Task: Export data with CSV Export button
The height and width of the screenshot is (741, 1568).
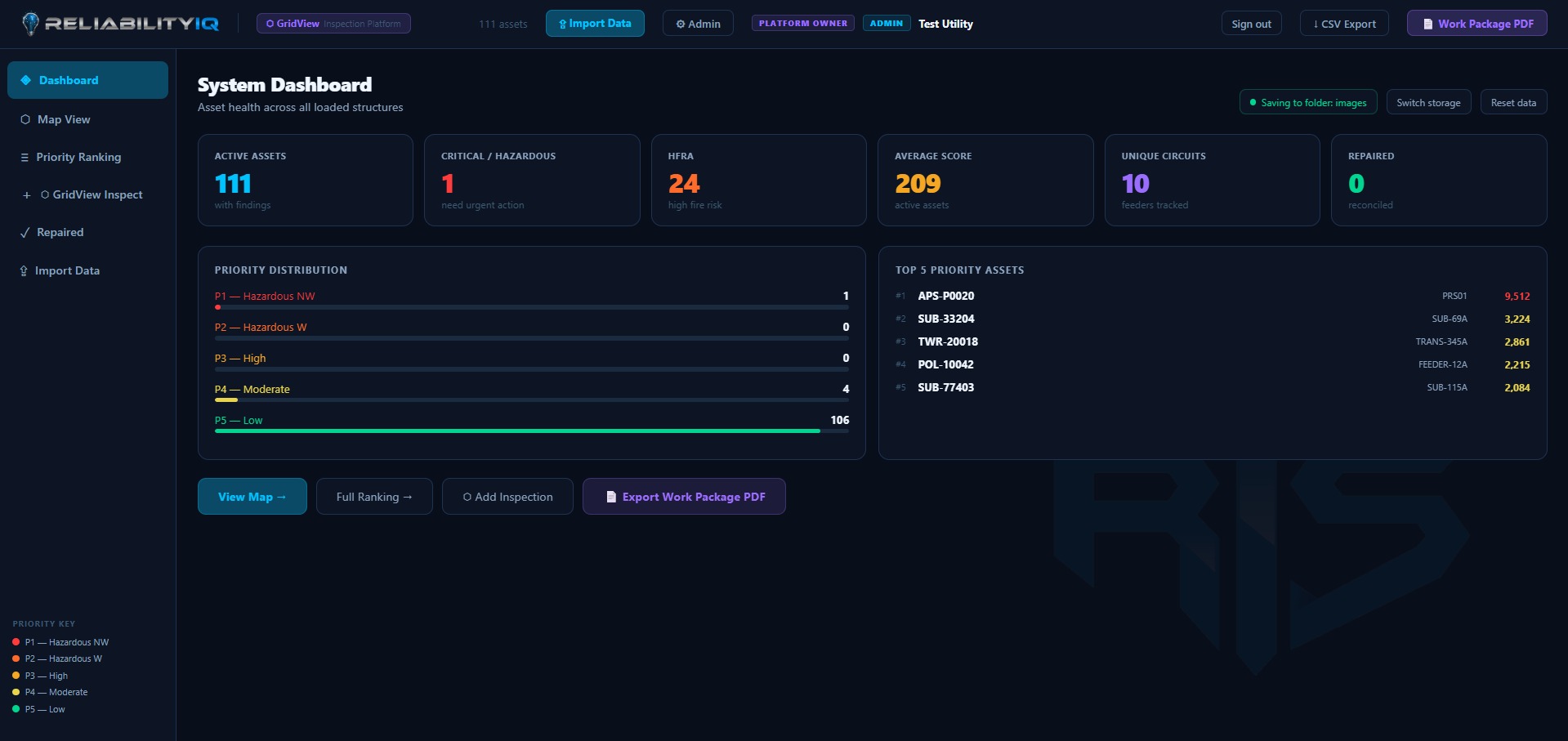Action: click(1344, 24)
